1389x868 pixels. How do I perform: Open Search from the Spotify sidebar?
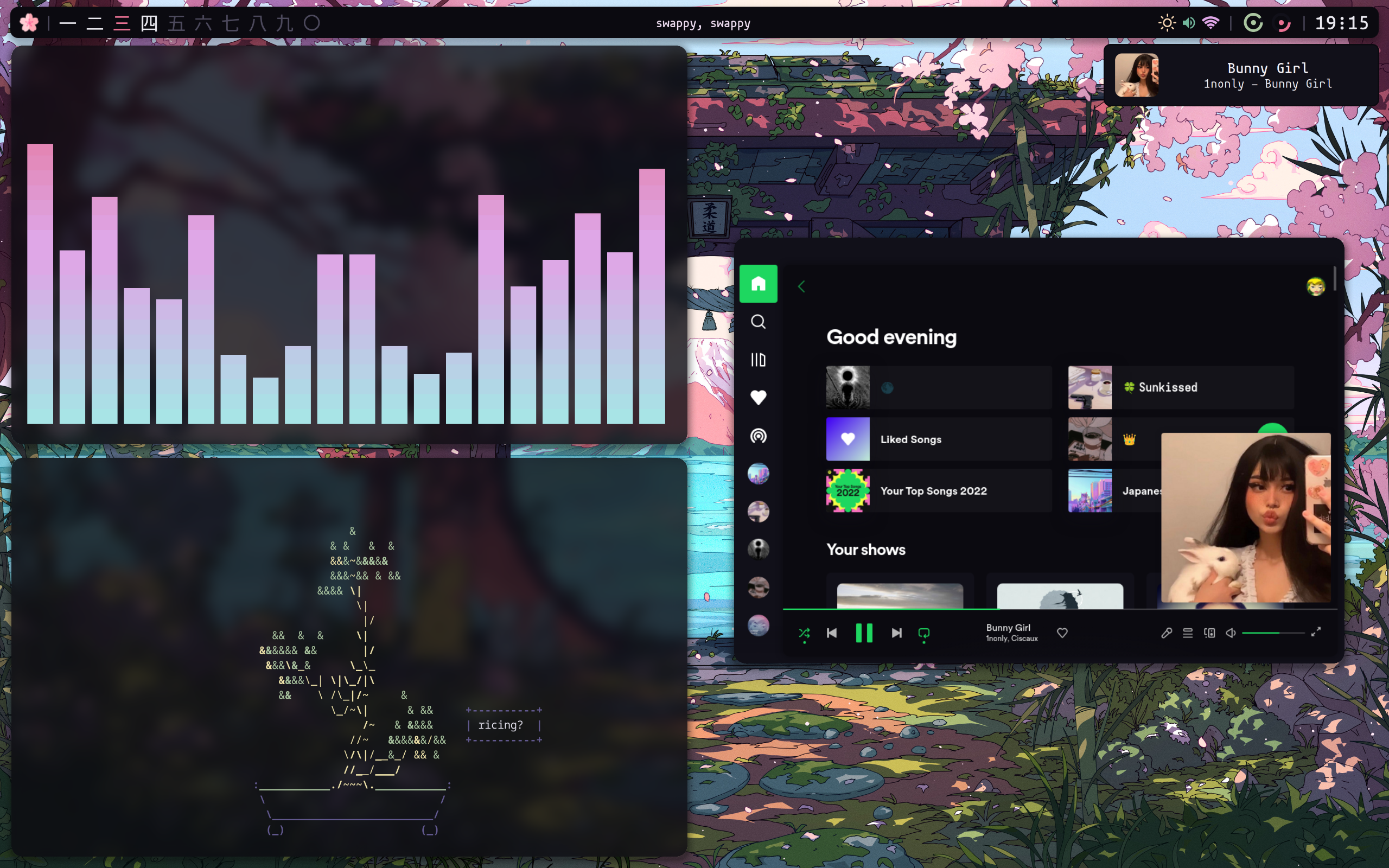pos(757,322)
